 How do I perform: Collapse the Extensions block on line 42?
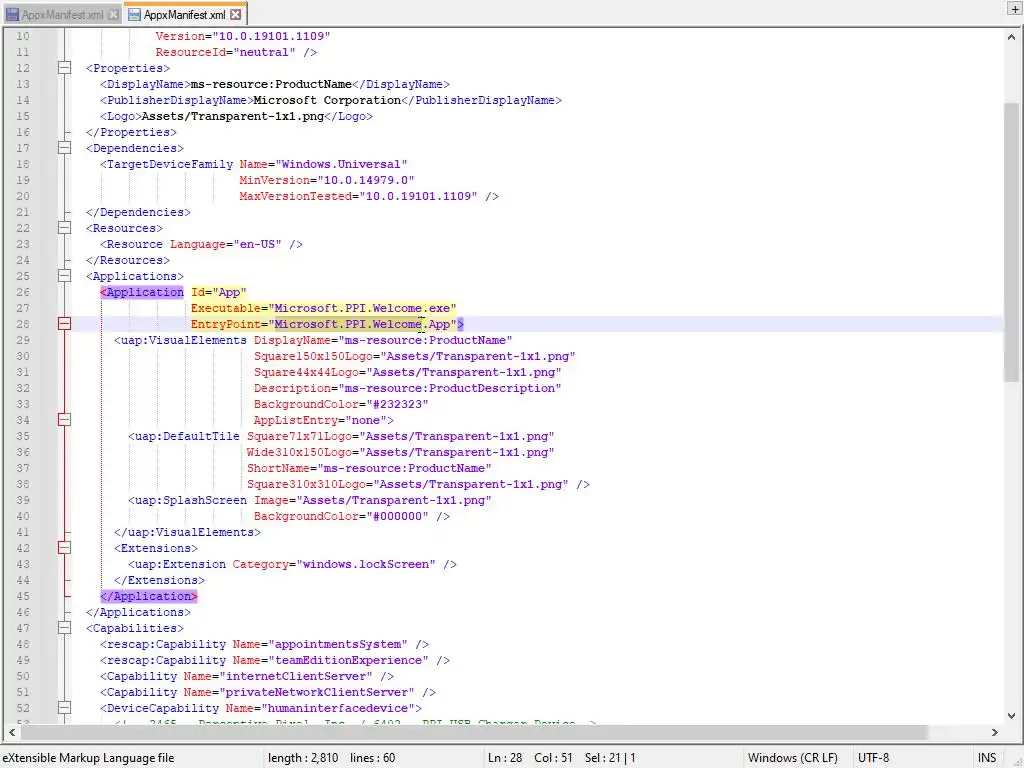(64, 548)
